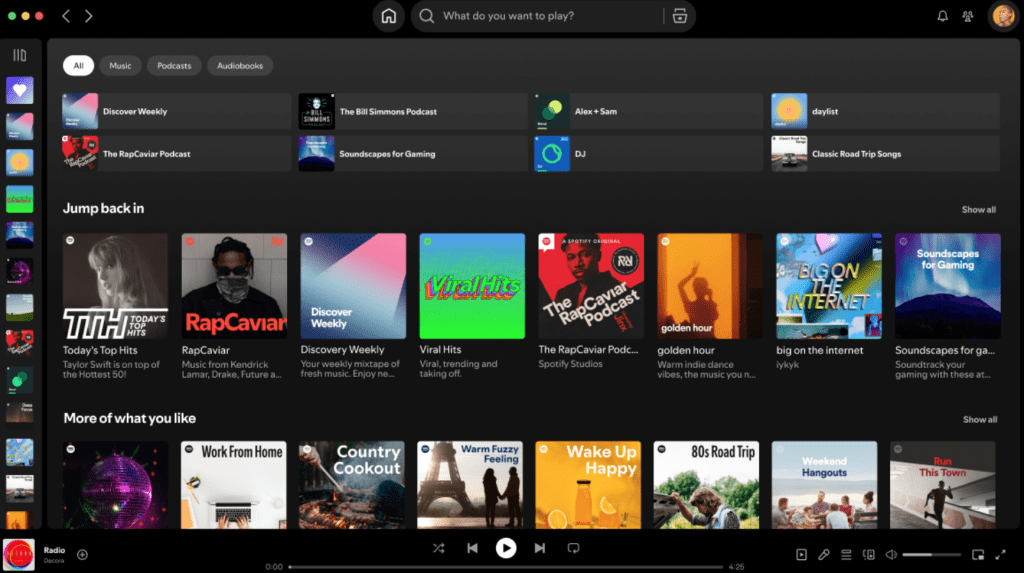The image size is (1024, 573).
Task: Show all in More of what you like
Action: (980, 419)
